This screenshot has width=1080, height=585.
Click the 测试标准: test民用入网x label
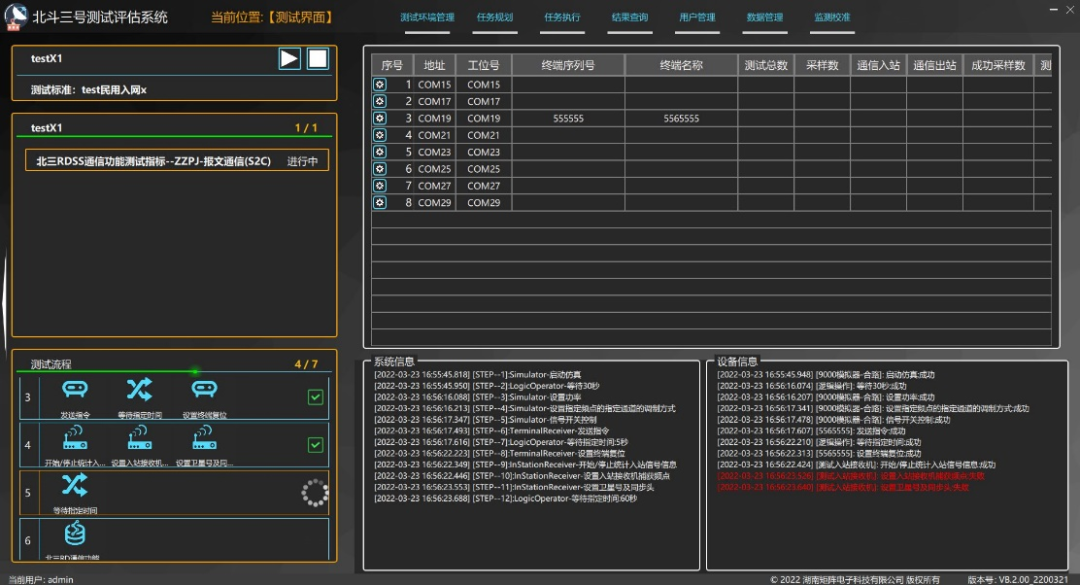point(88,90)
